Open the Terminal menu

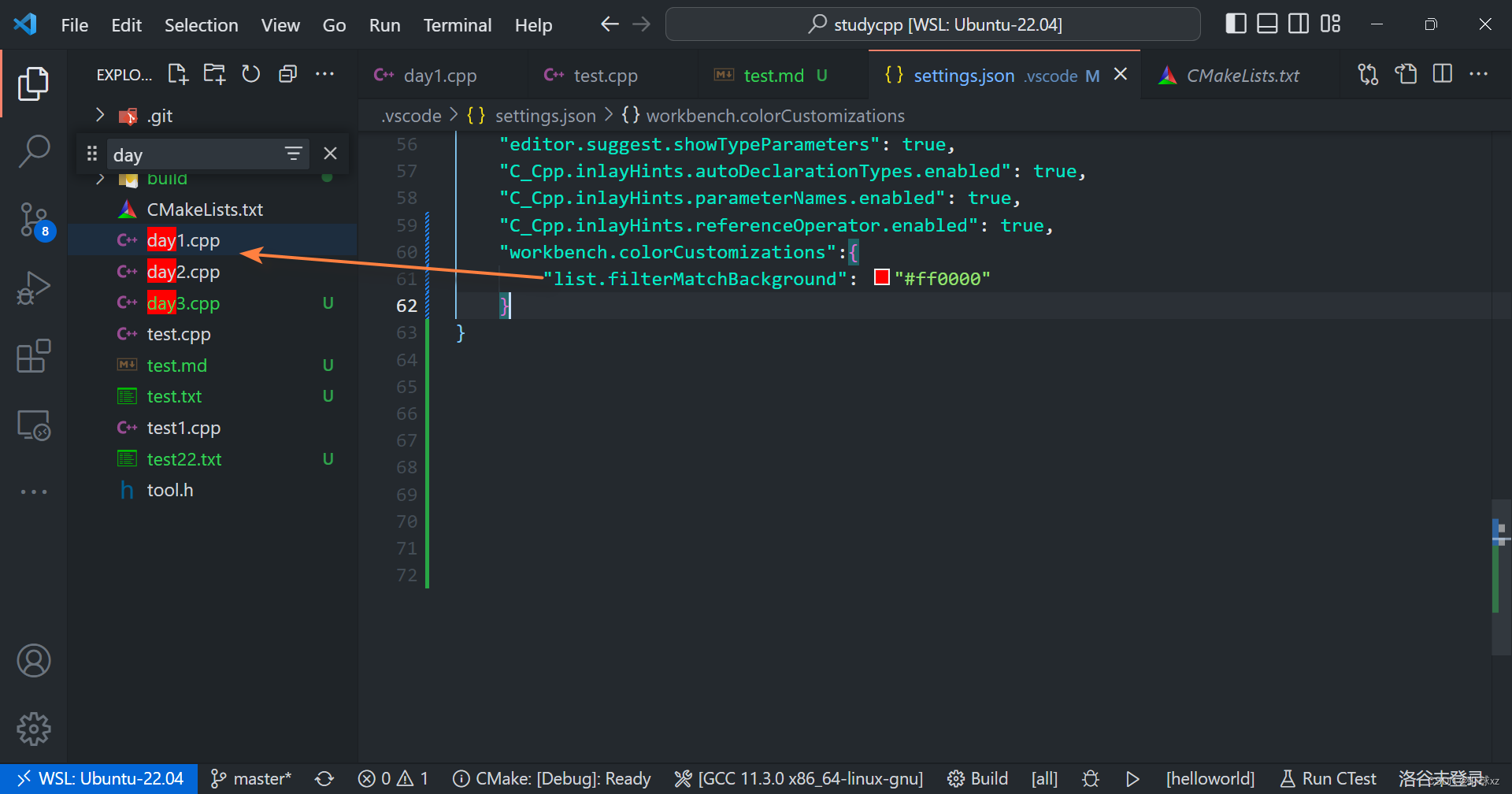click(x=458, y=25)
